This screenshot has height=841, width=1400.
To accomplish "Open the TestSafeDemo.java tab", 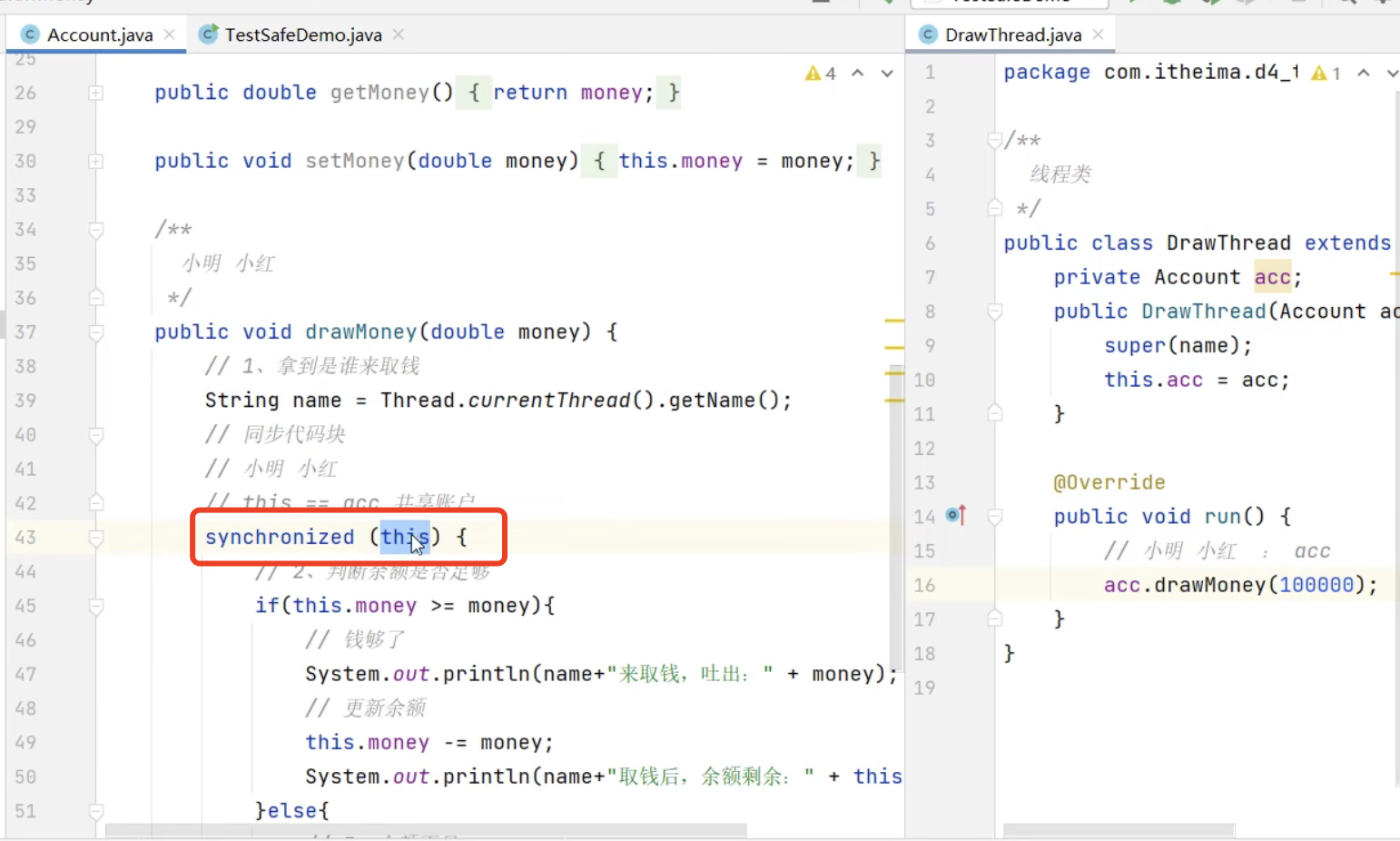I will point(303,35).
